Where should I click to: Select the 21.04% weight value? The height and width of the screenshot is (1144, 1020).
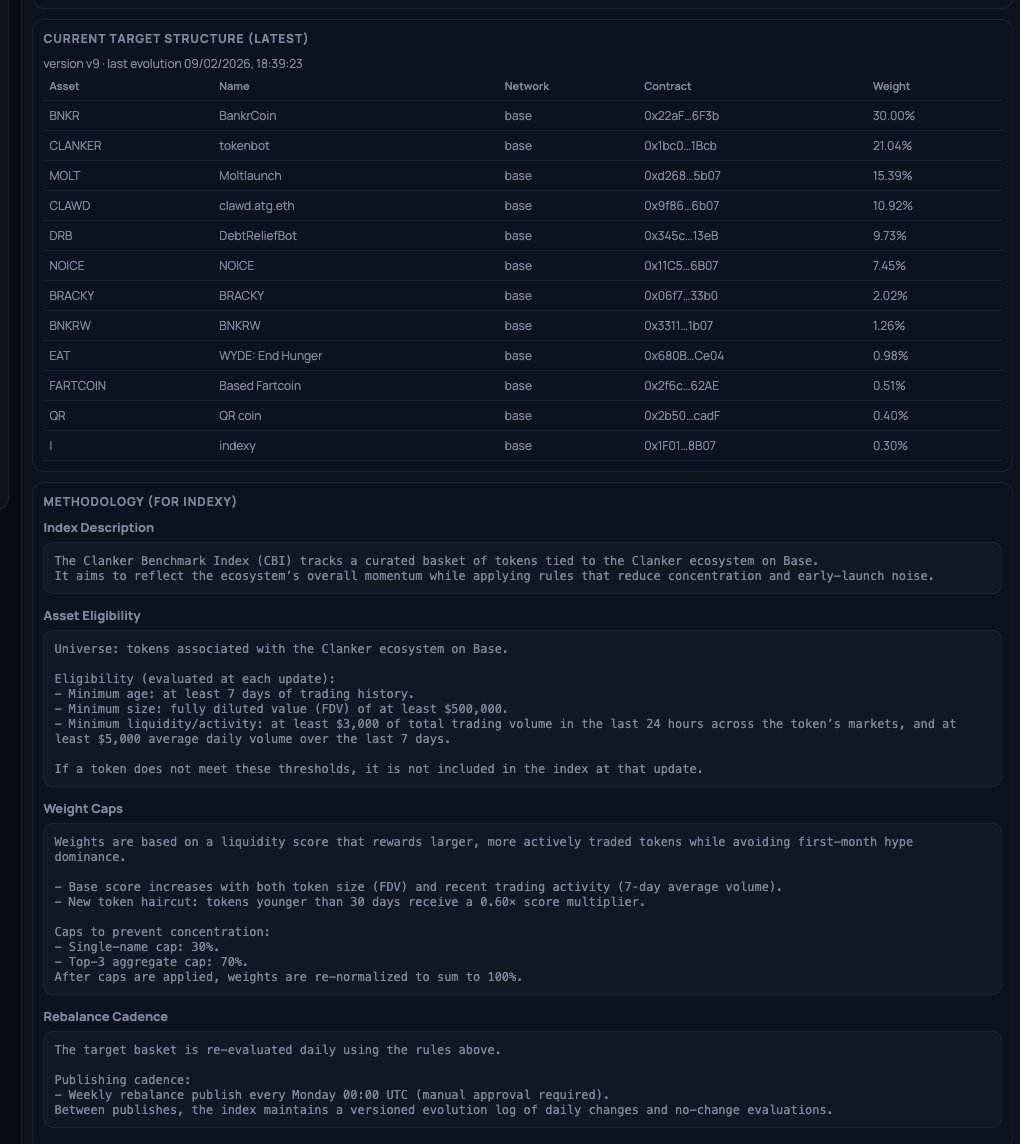892,146
